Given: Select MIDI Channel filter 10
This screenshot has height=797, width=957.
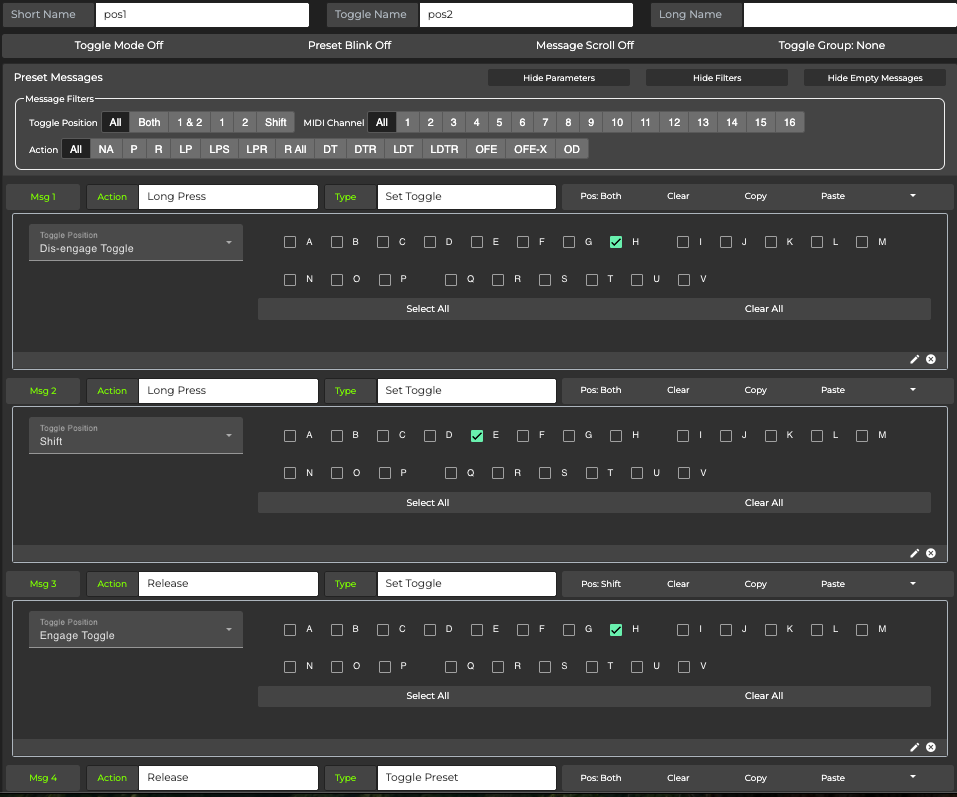Looking at the screenshot, I should coord(617,122).
